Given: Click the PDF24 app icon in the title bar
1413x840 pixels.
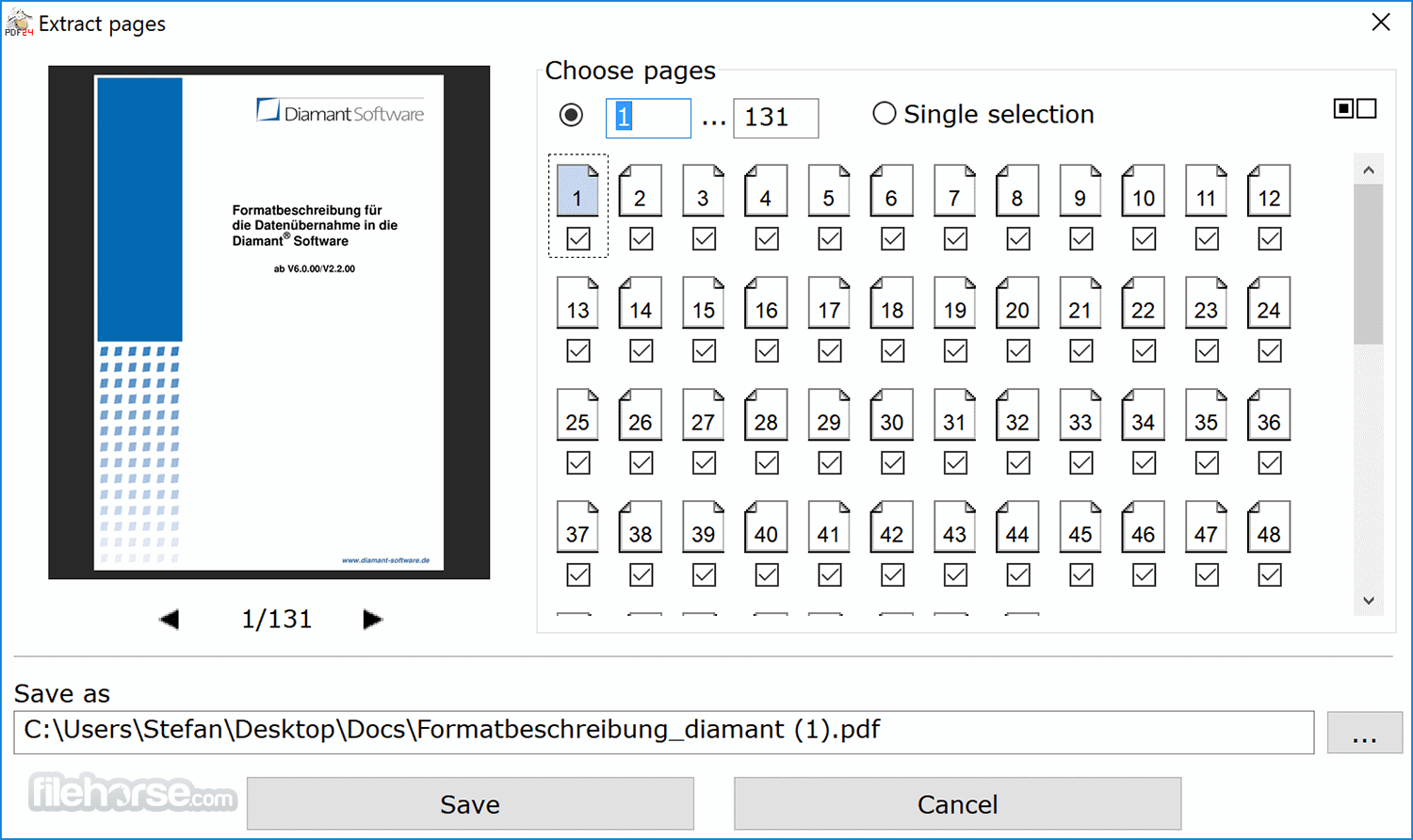Looking at the screenshot, I should 18,23.
